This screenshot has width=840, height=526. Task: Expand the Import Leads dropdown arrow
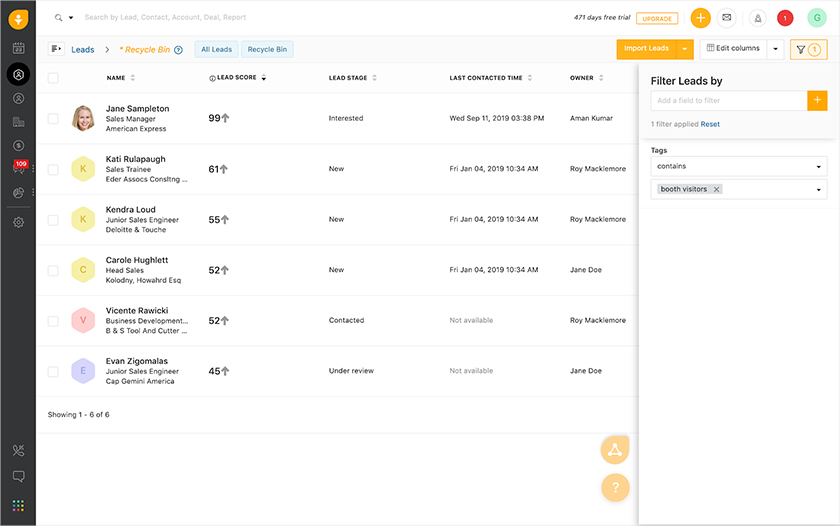click(x=685, y=49)
